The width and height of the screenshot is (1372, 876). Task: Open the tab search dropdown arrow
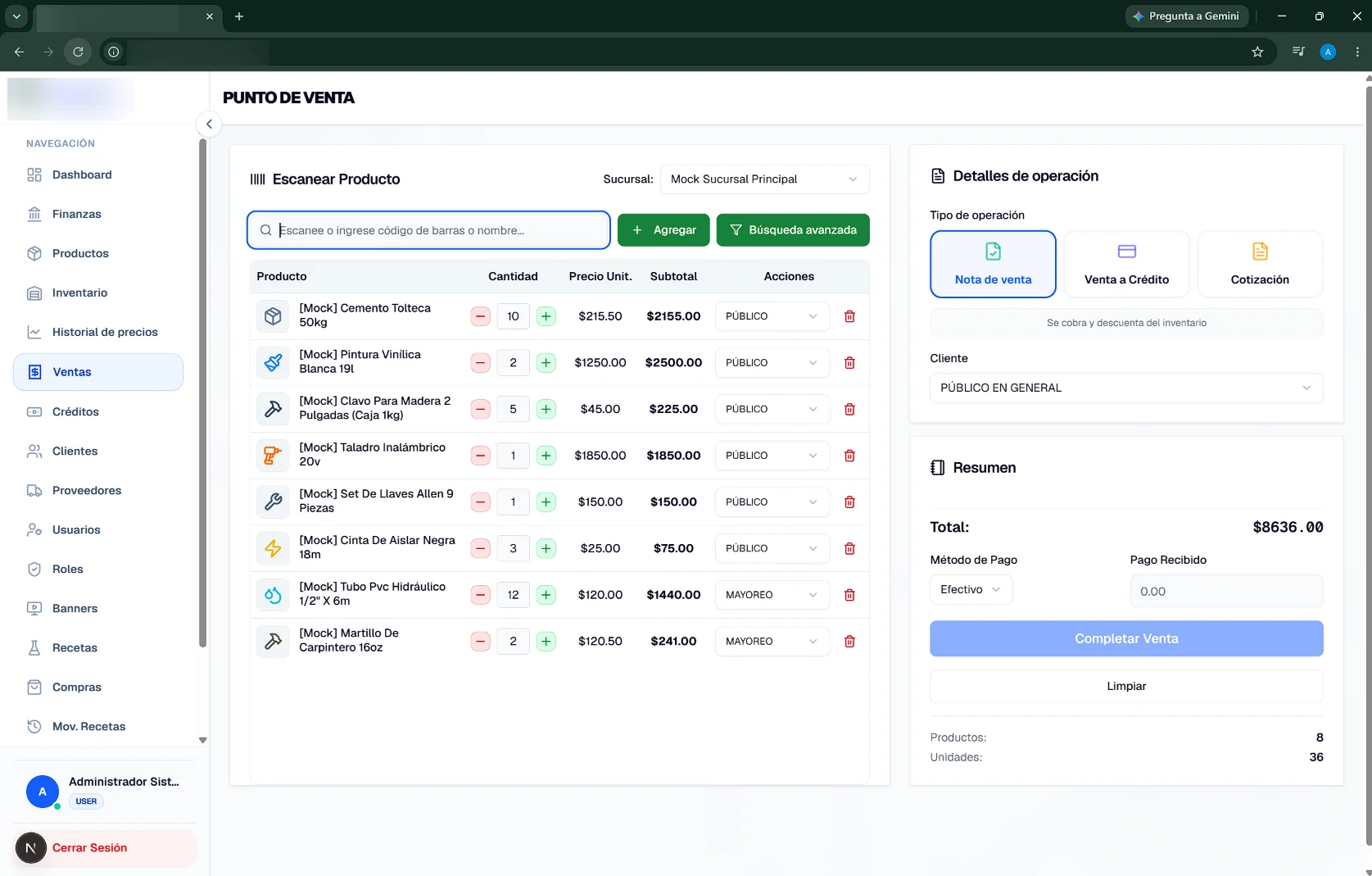(16, 16)
